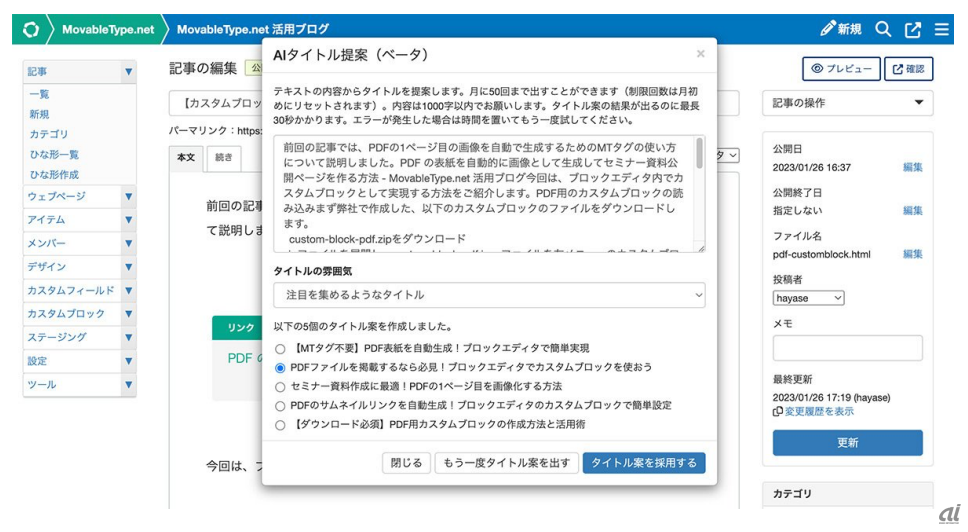
Task: Click the blue 更新 button
Action: coord(848,443)
